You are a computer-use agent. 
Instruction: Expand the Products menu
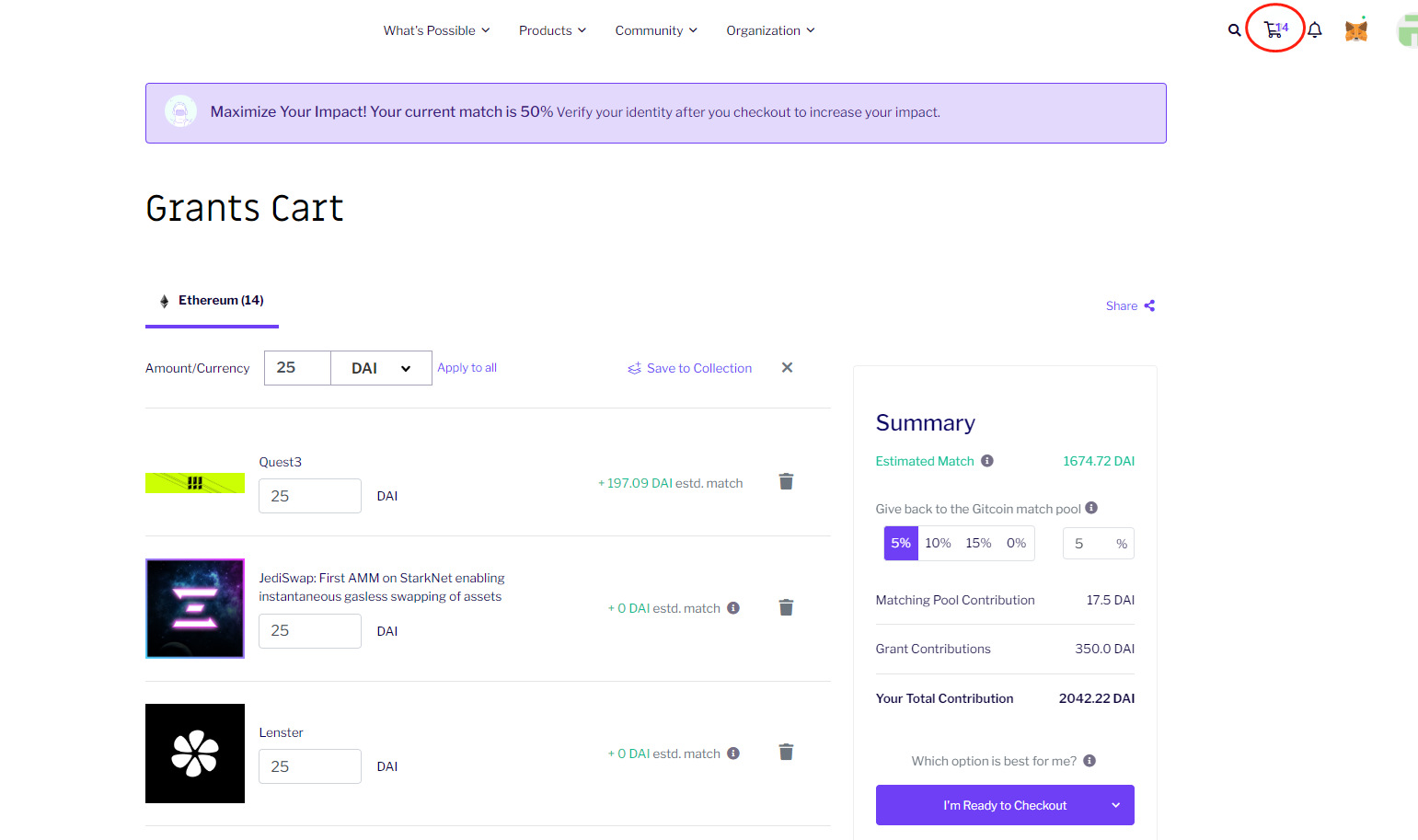(x=552, y=30)
